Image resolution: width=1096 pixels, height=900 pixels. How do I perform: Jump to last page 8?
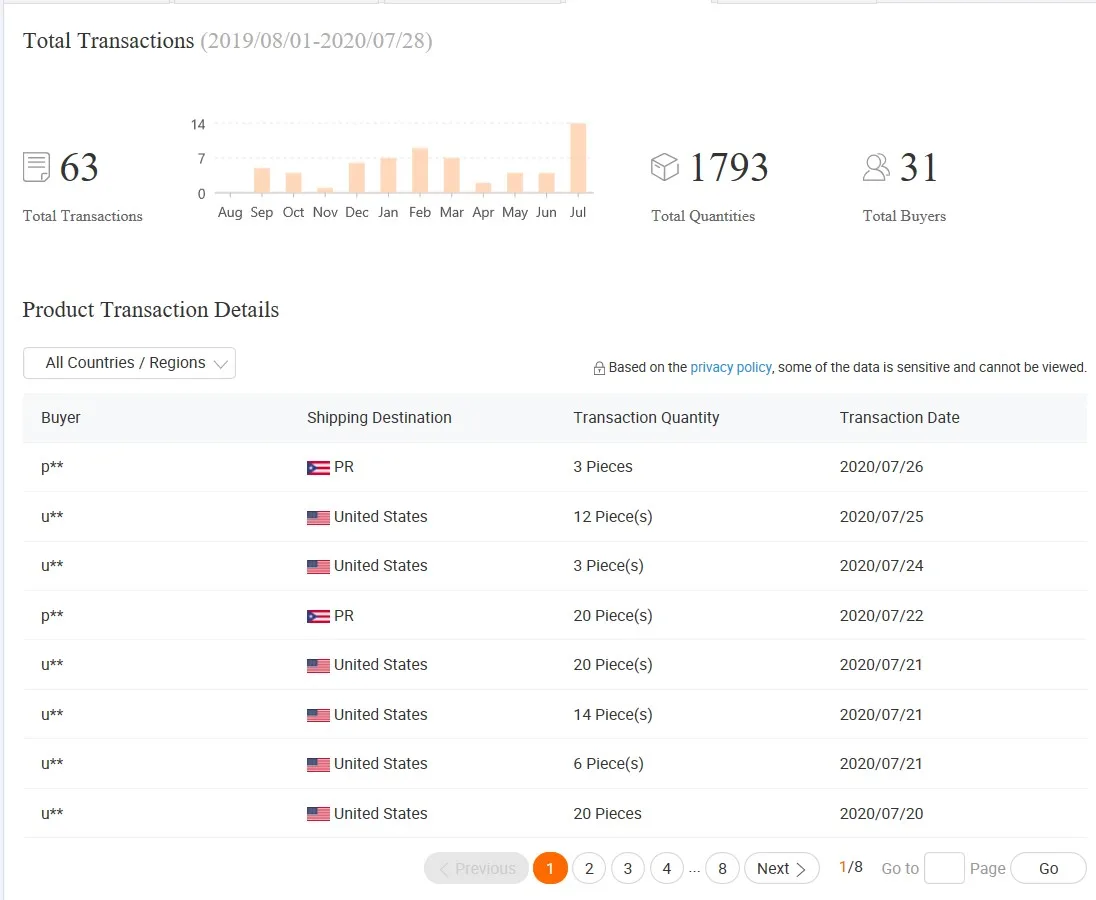(x=722, y=868)
